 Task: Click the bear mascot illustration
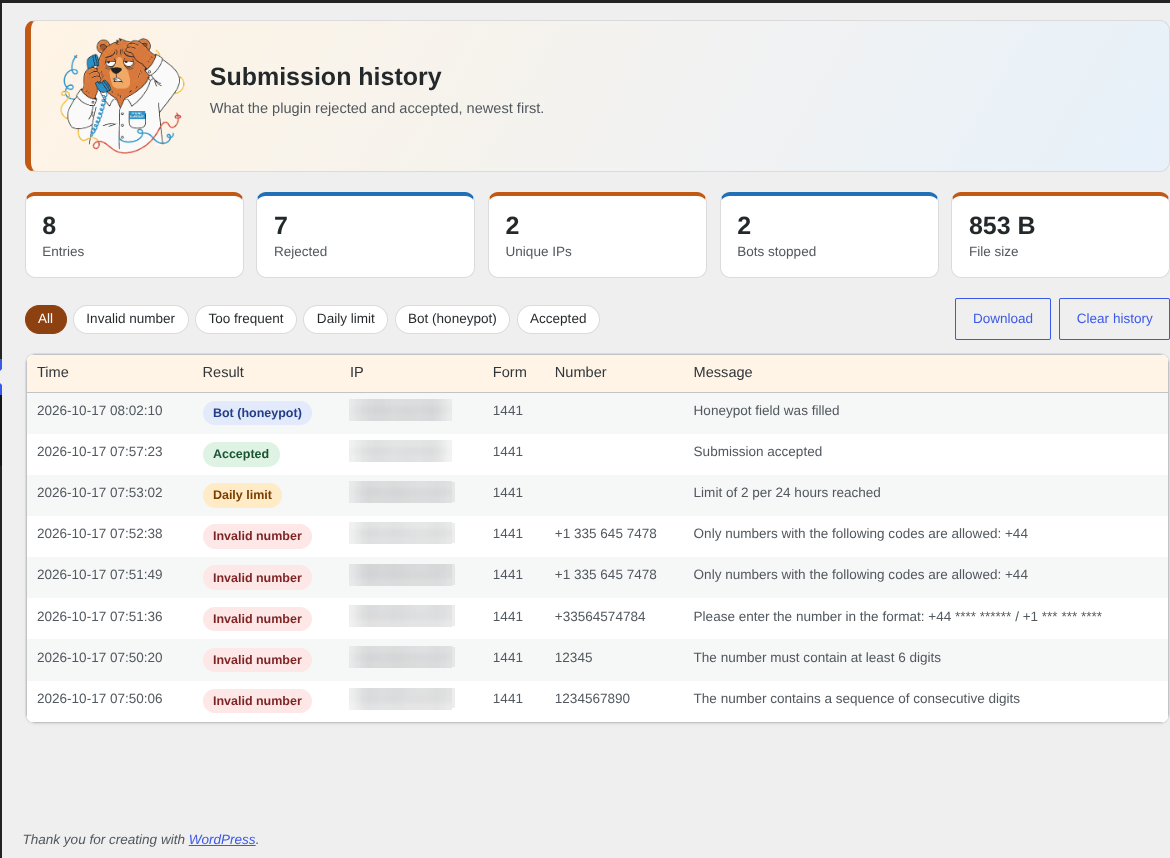coord(123,95)
